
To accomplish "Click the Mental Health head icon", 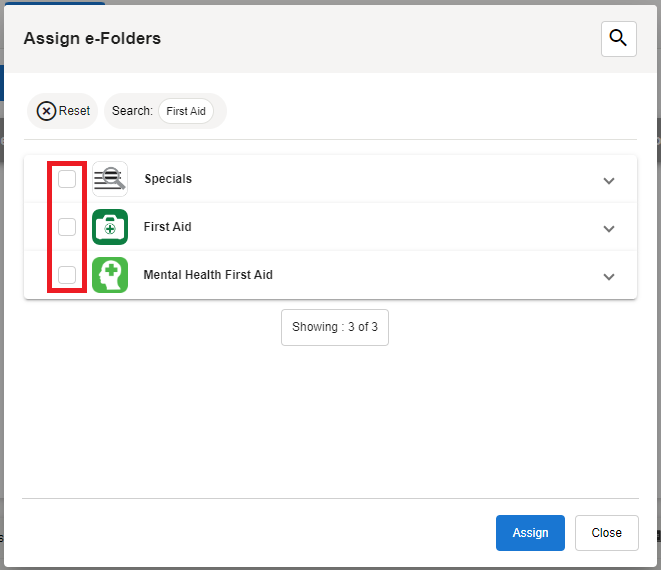I will tap(110, 275).
